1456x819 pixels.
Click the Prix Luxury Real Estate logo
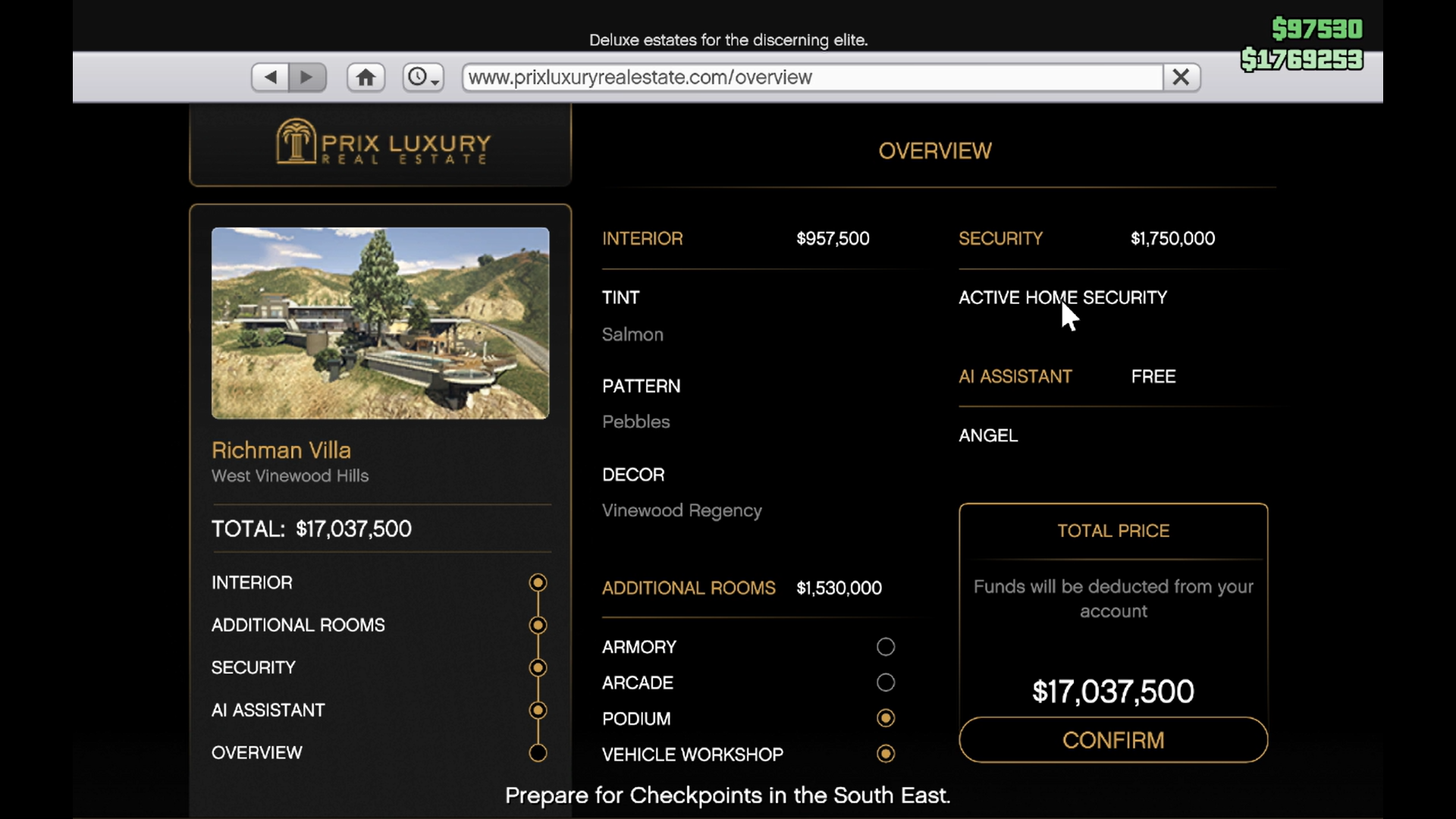(x=381, y=143)
